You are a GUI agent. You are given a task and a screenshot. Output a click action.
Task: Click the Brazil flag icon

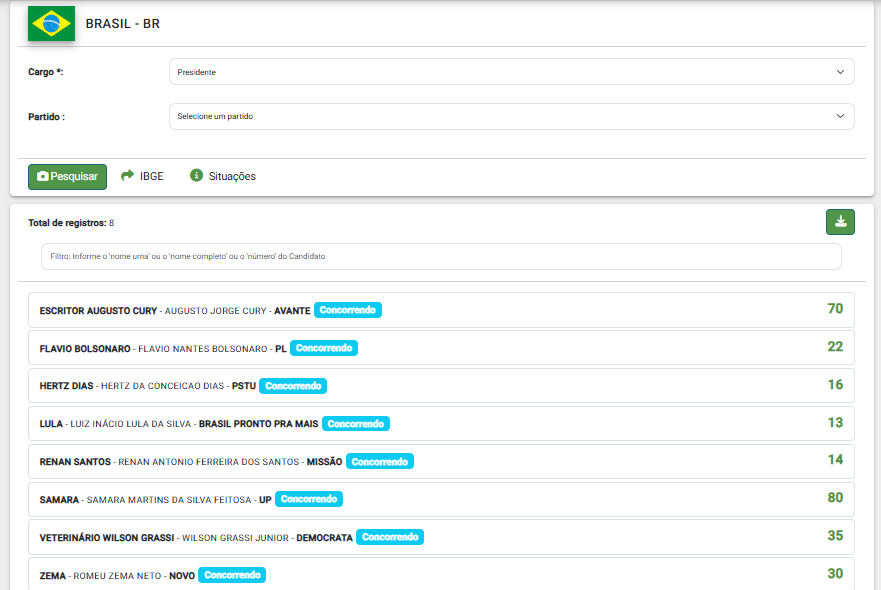tap(51, 24)
